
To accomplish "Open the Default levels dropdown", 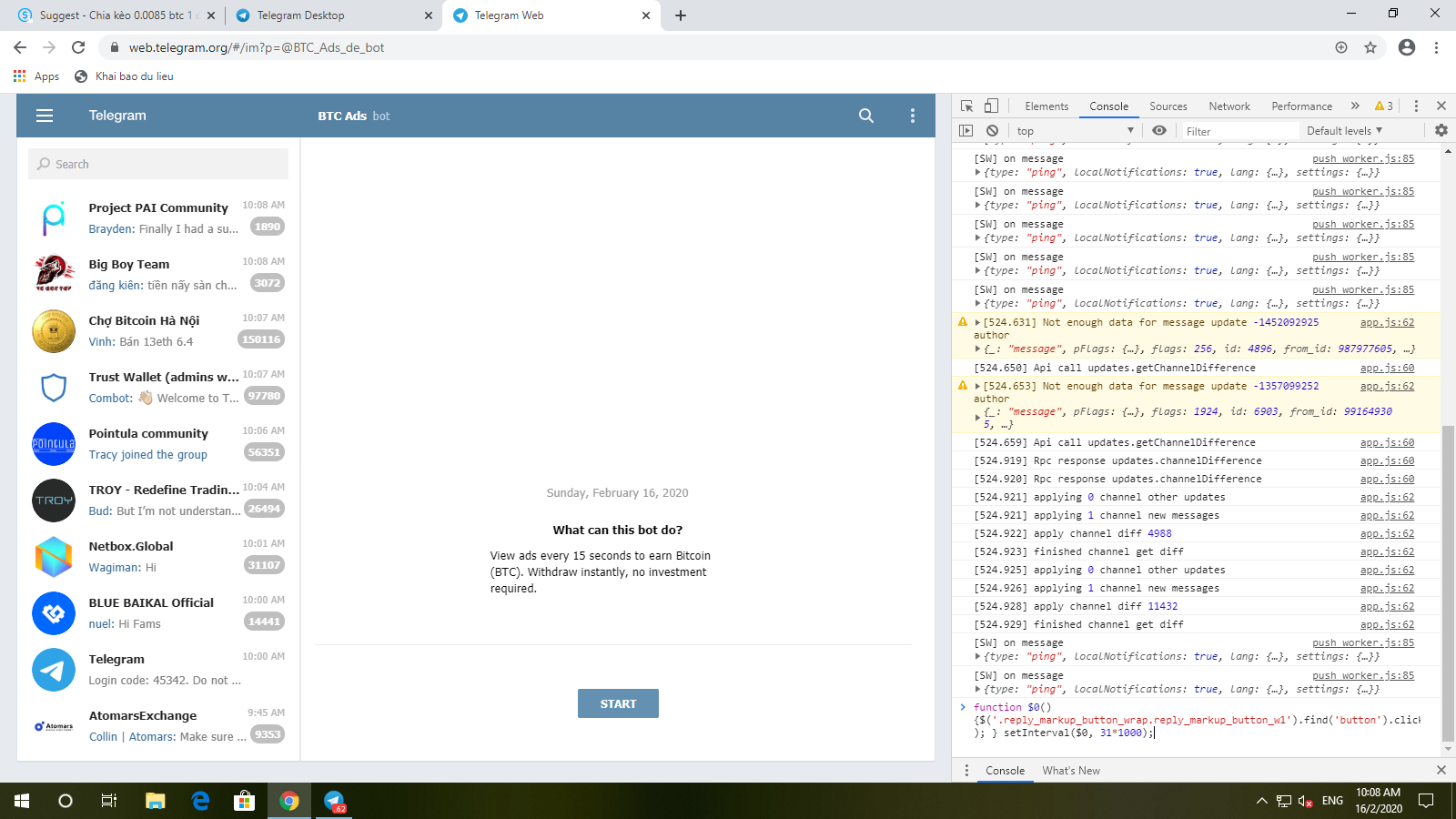I will (x=1344, y=131).
